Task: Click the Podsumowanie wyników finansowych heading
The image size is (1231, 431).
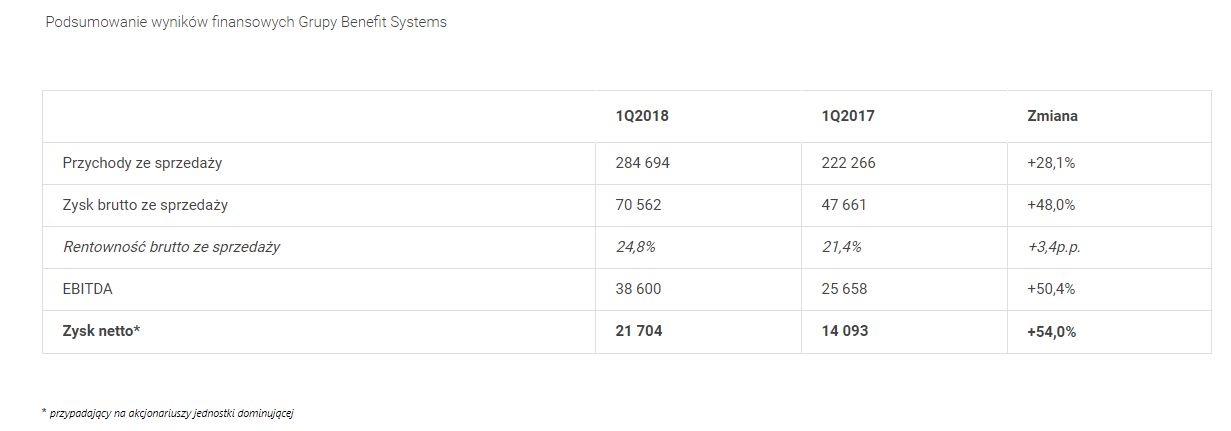Action: click(x=246, y=22)
